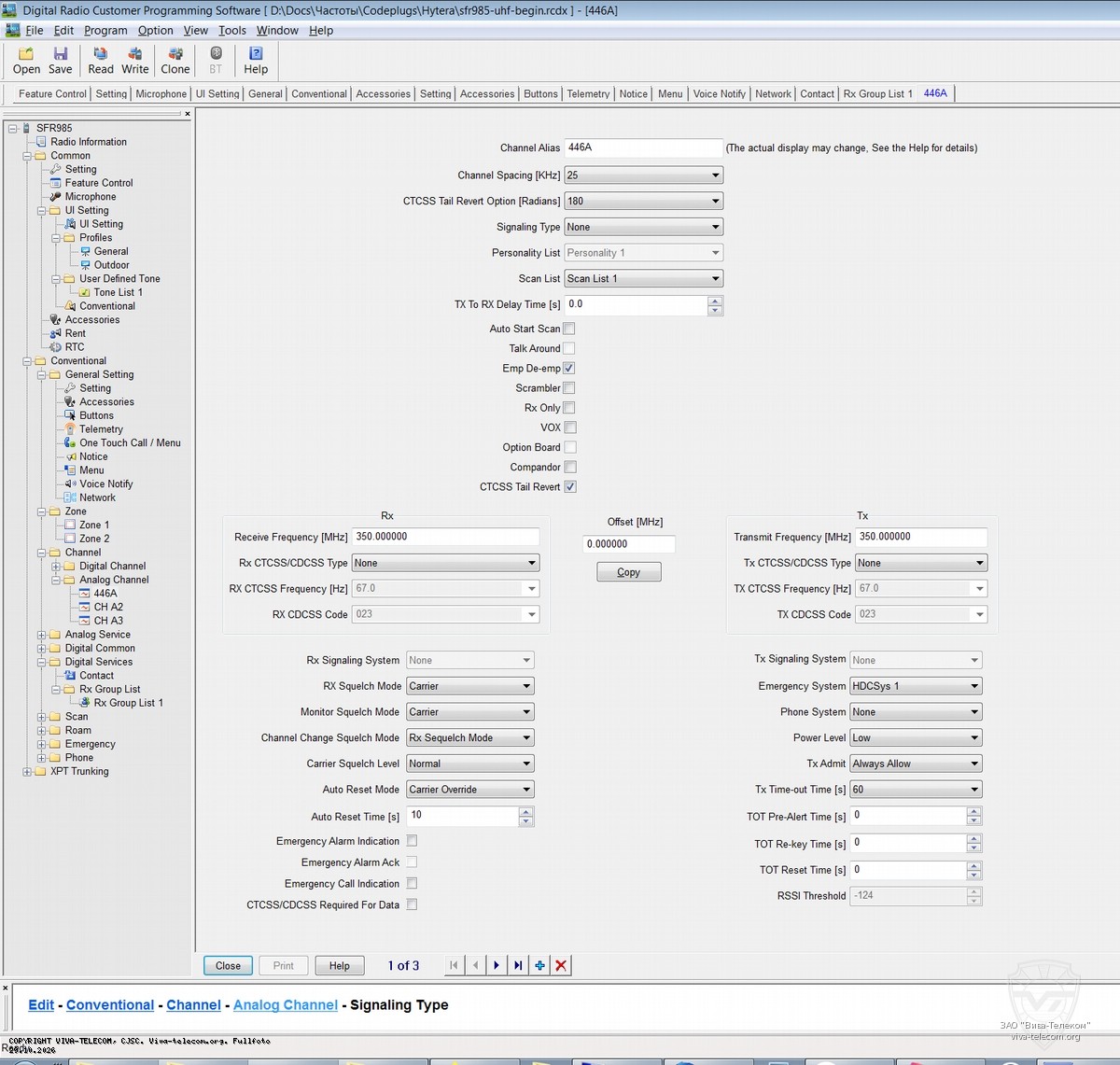Switch to the Telemetry tab
Screen dimensions: 1120x1065
(x=588, y=93)
